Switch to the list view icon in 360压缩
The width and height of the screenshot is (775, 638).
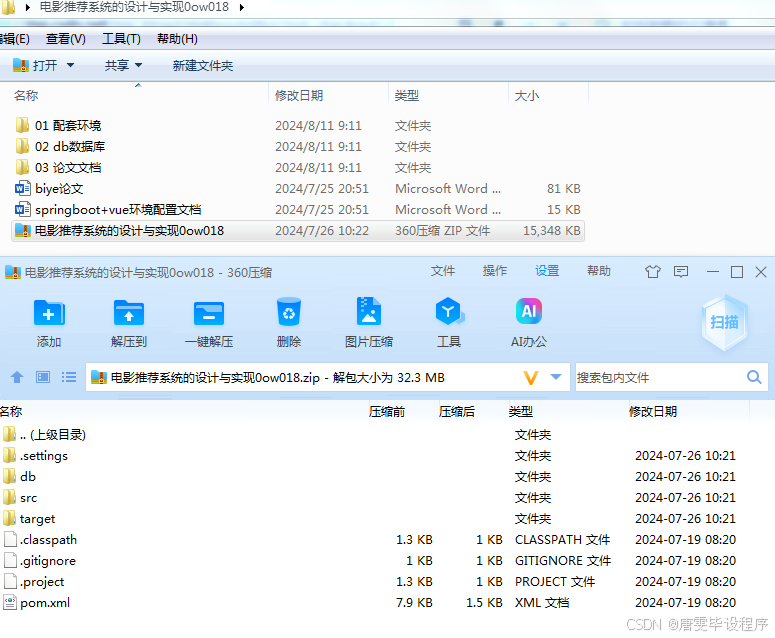(x=69, y=378)
